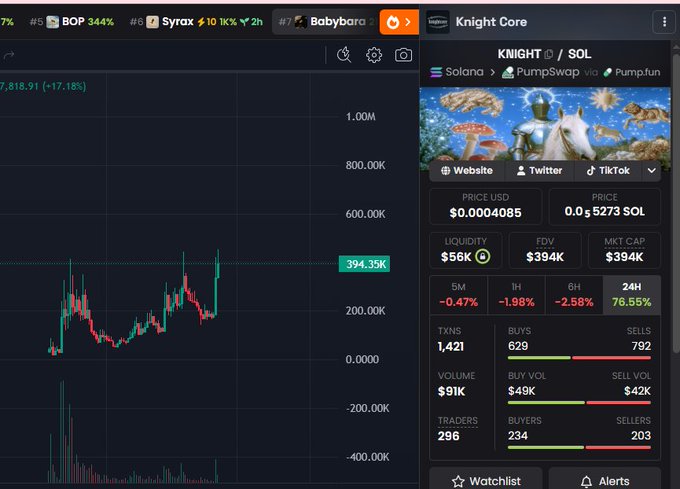Click the SELLS 792 value
The width and height of the screenshot is (680, 489).
coord(641,346)
